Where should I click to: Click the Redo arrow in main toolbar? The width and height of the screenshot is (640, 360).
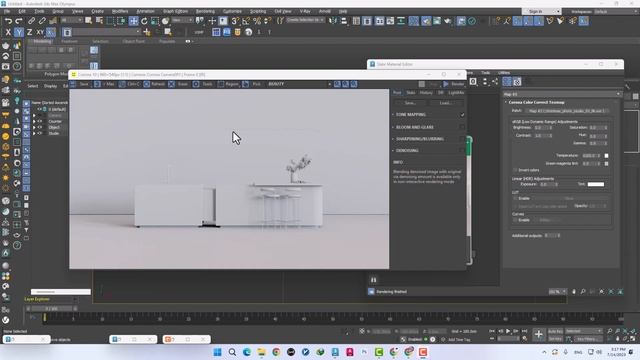click(x=19, y=21)
